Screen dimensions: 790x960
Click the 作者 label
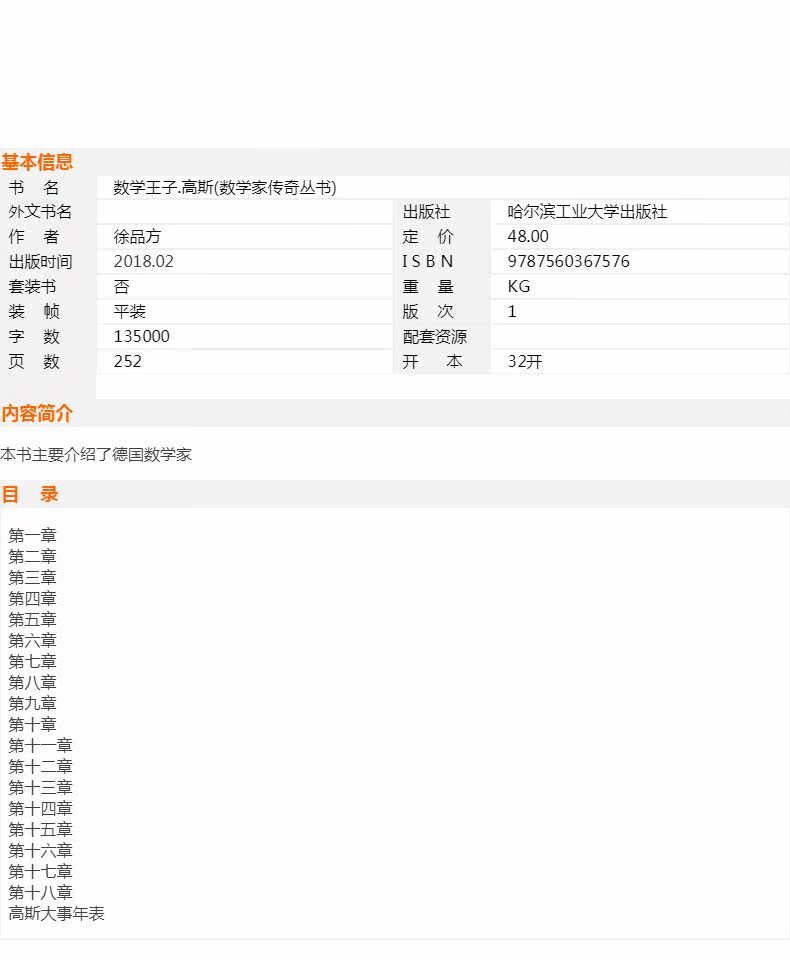click(34, 236)
